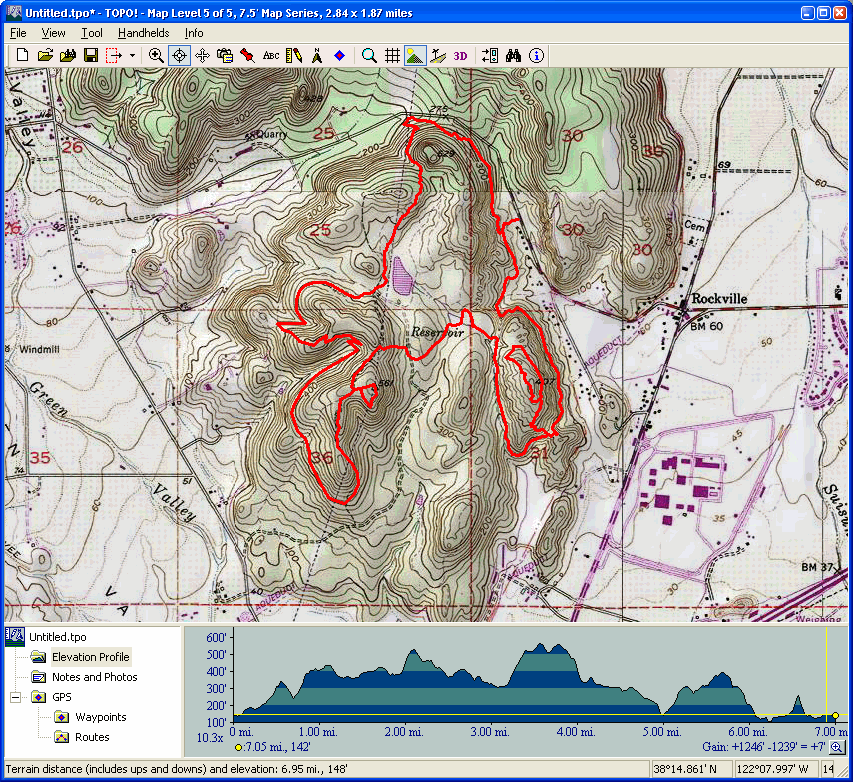Open the Handhelds menu
The height and width of the screenshot is (782, 853).
[143, 33]
